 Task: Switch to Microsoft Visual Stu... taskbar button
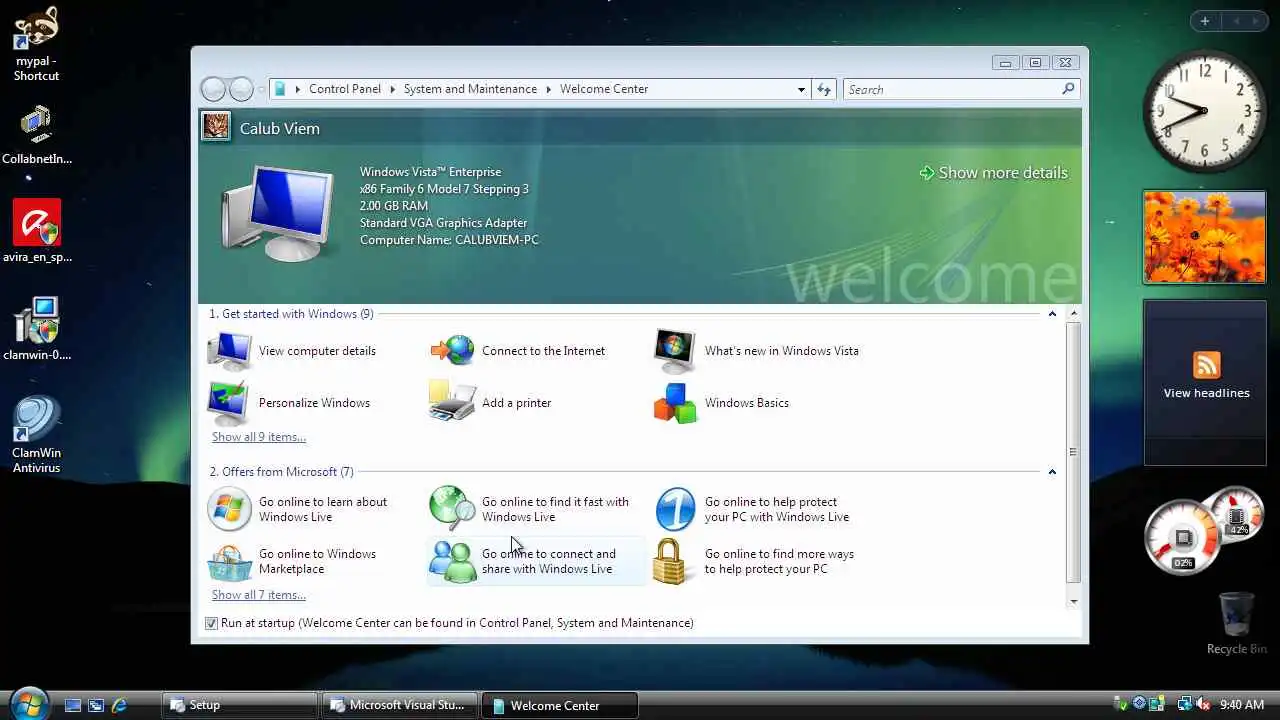399,705
